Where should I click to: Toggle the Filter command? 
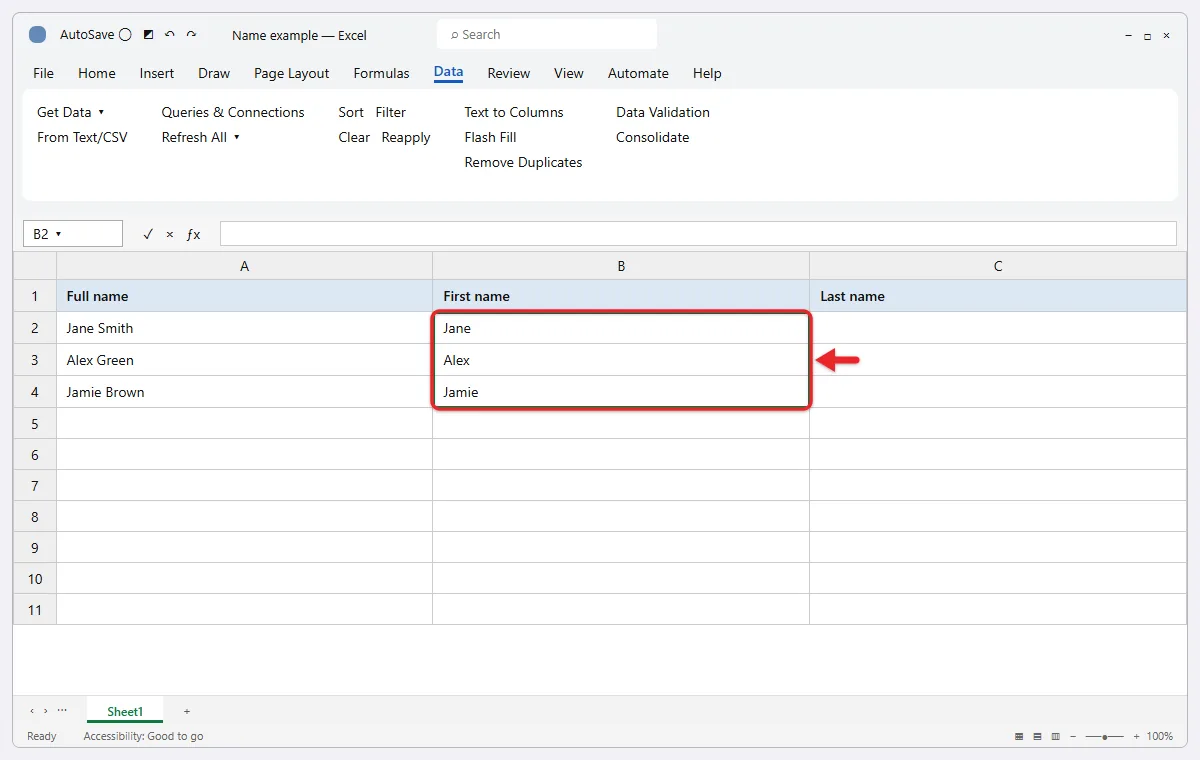[x=391, y=112]
